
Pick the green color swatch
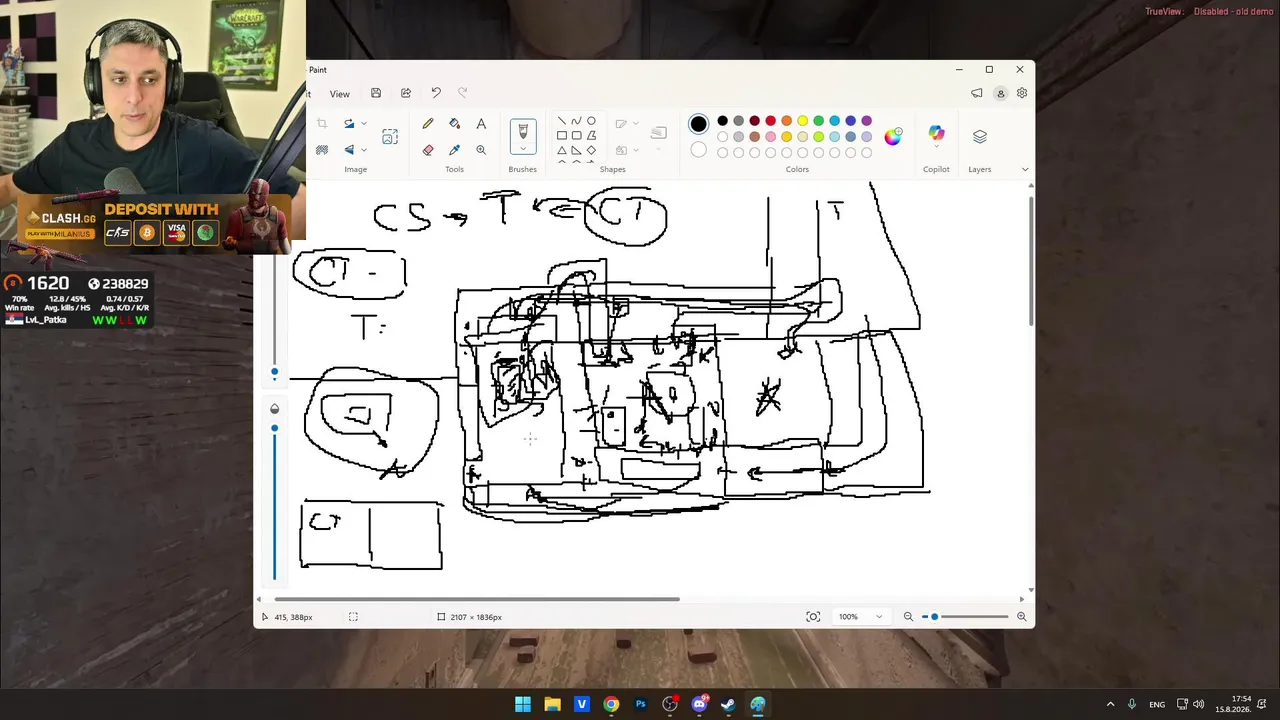click(818, 121)
